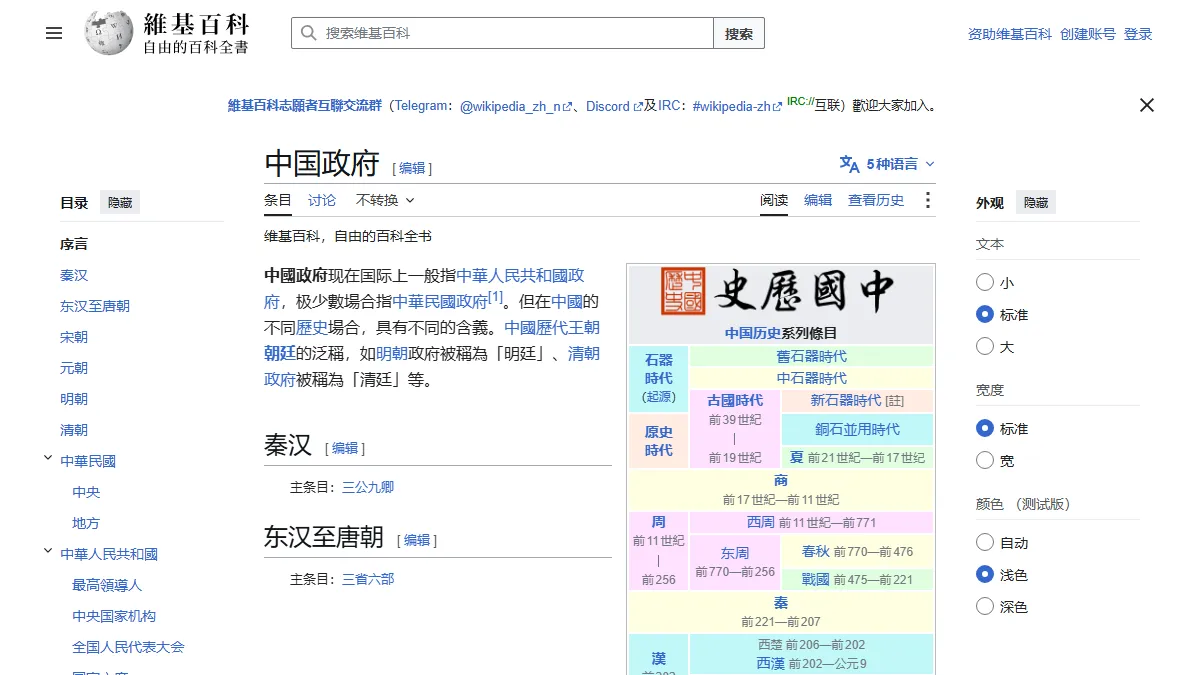Open 西周 in history infobox
This screenshot has height=675, width=1200.
tap(761, 522)
